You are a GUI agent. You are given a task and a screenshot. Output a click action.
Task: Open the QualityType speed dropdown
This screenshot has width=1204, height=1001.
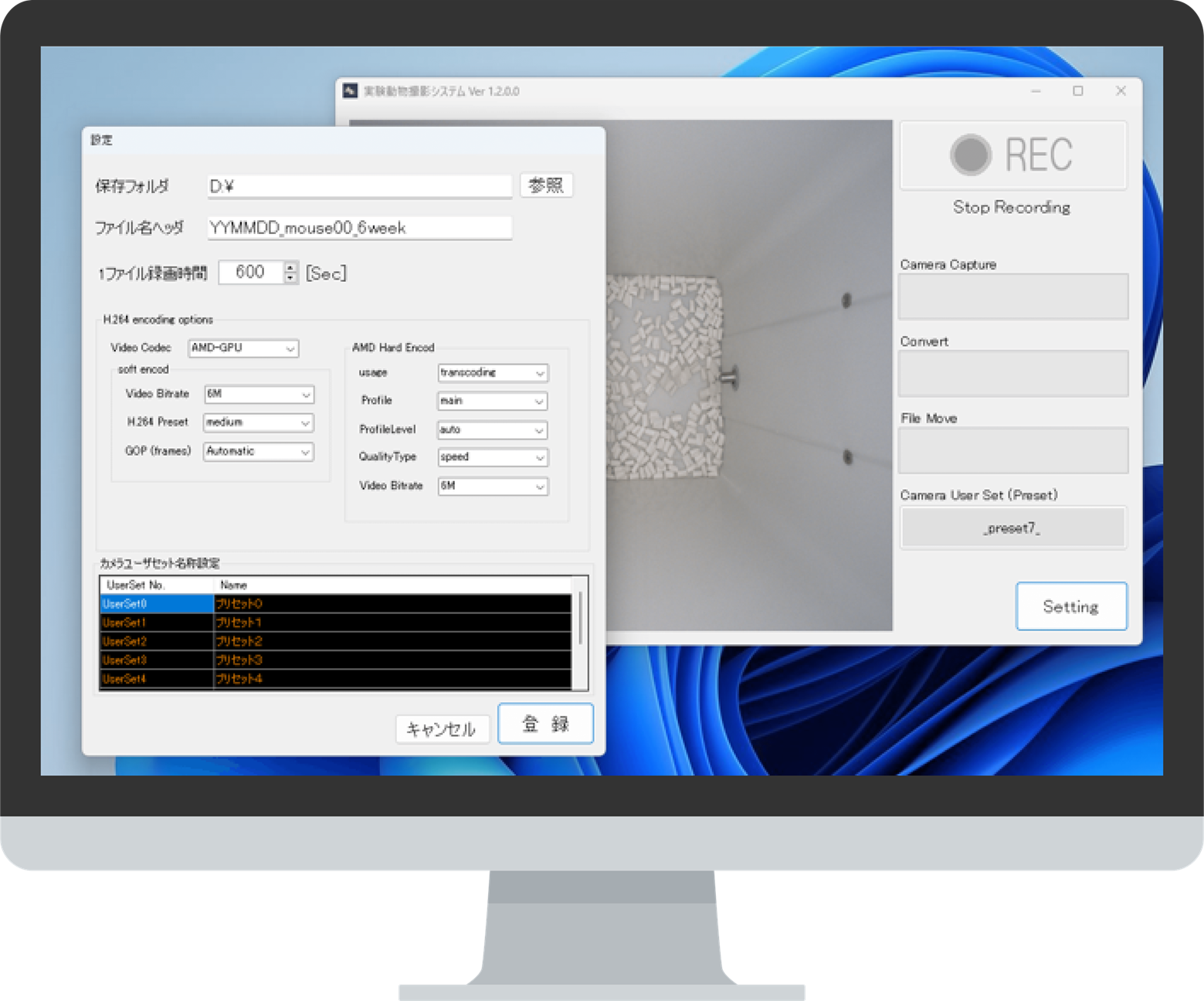(x=493, y=457)
